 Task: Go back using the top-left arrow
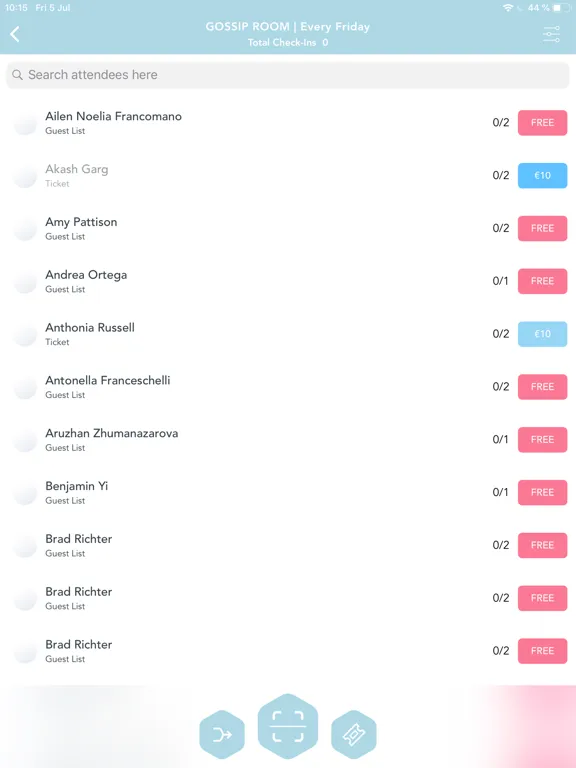[15, 34]
